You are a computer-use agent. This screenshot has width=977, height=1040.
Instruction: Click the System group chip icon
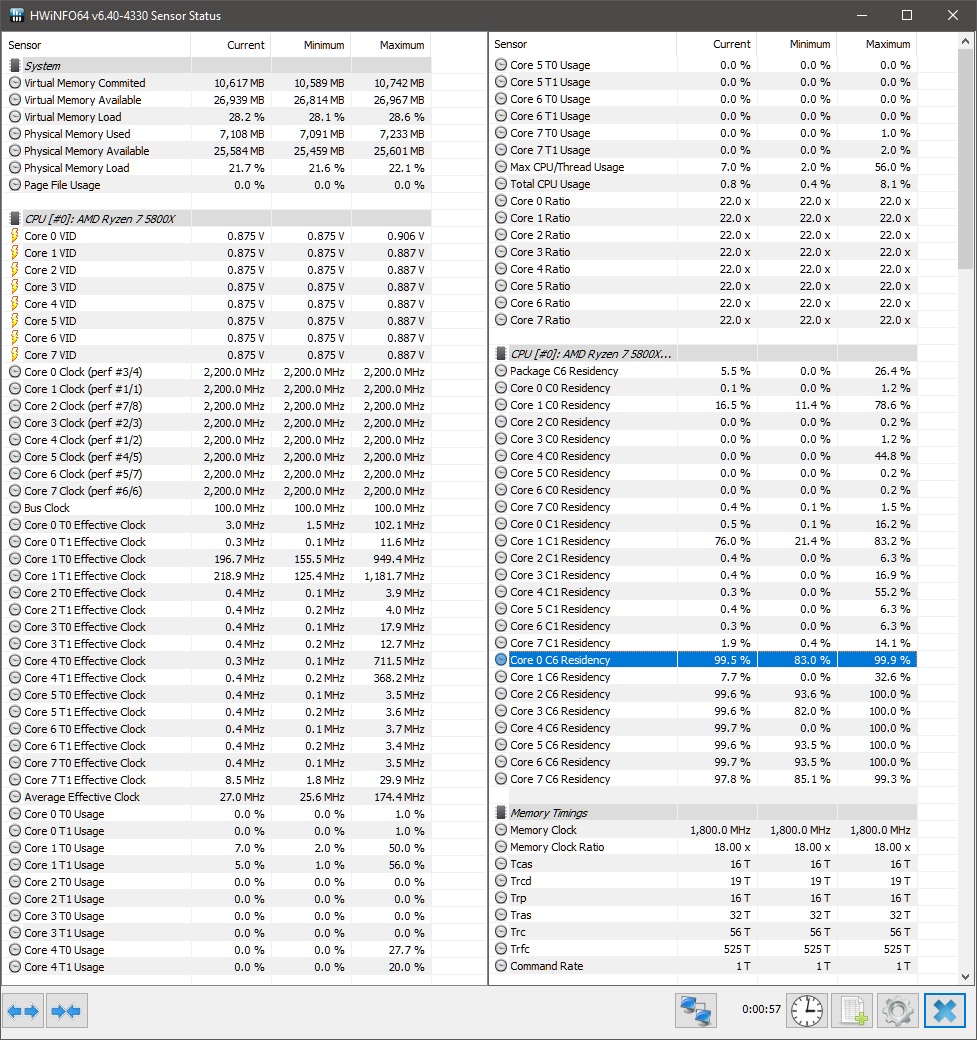tap(15, 66)
